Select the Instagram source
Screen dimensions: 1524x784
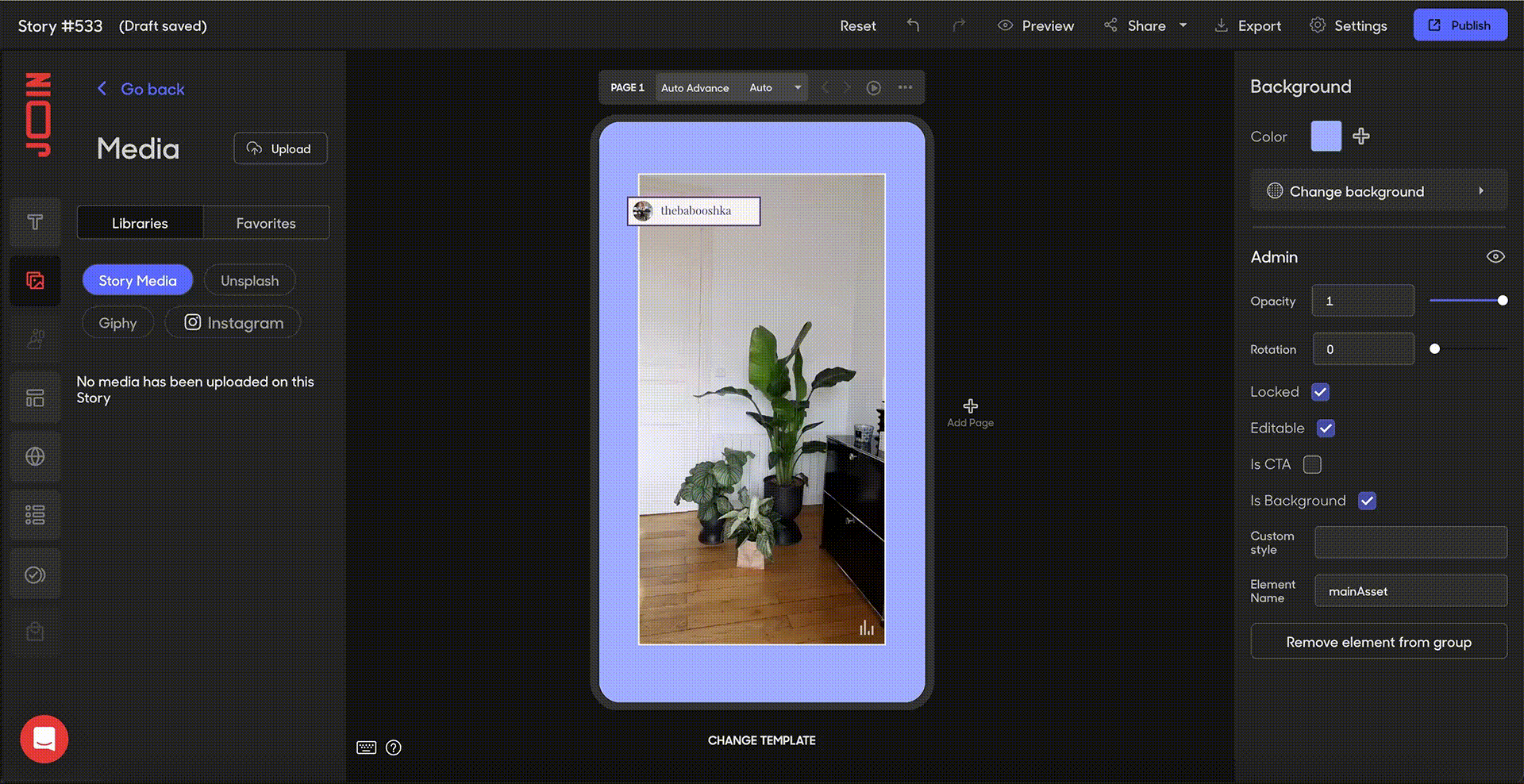pos(233,323)
